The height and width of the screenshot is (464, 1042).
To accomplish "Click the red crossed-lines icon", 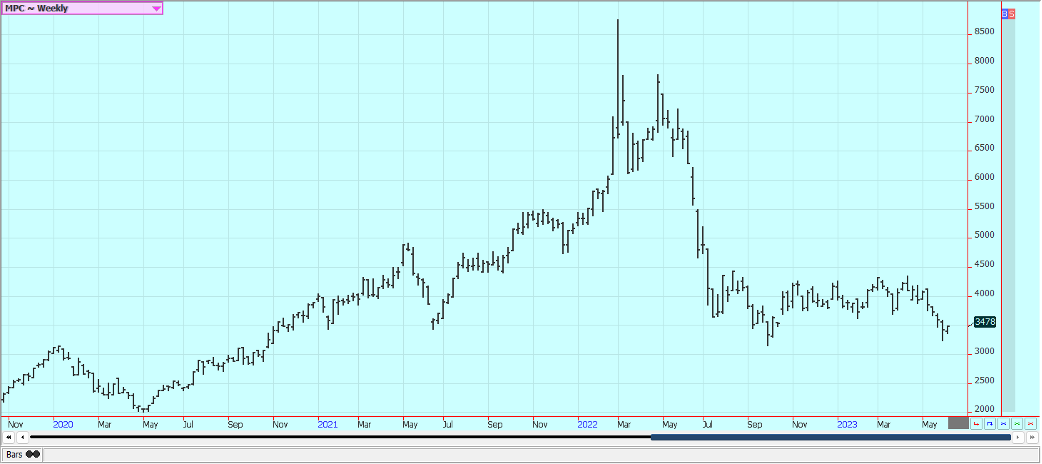I will tap(1030, 424).
